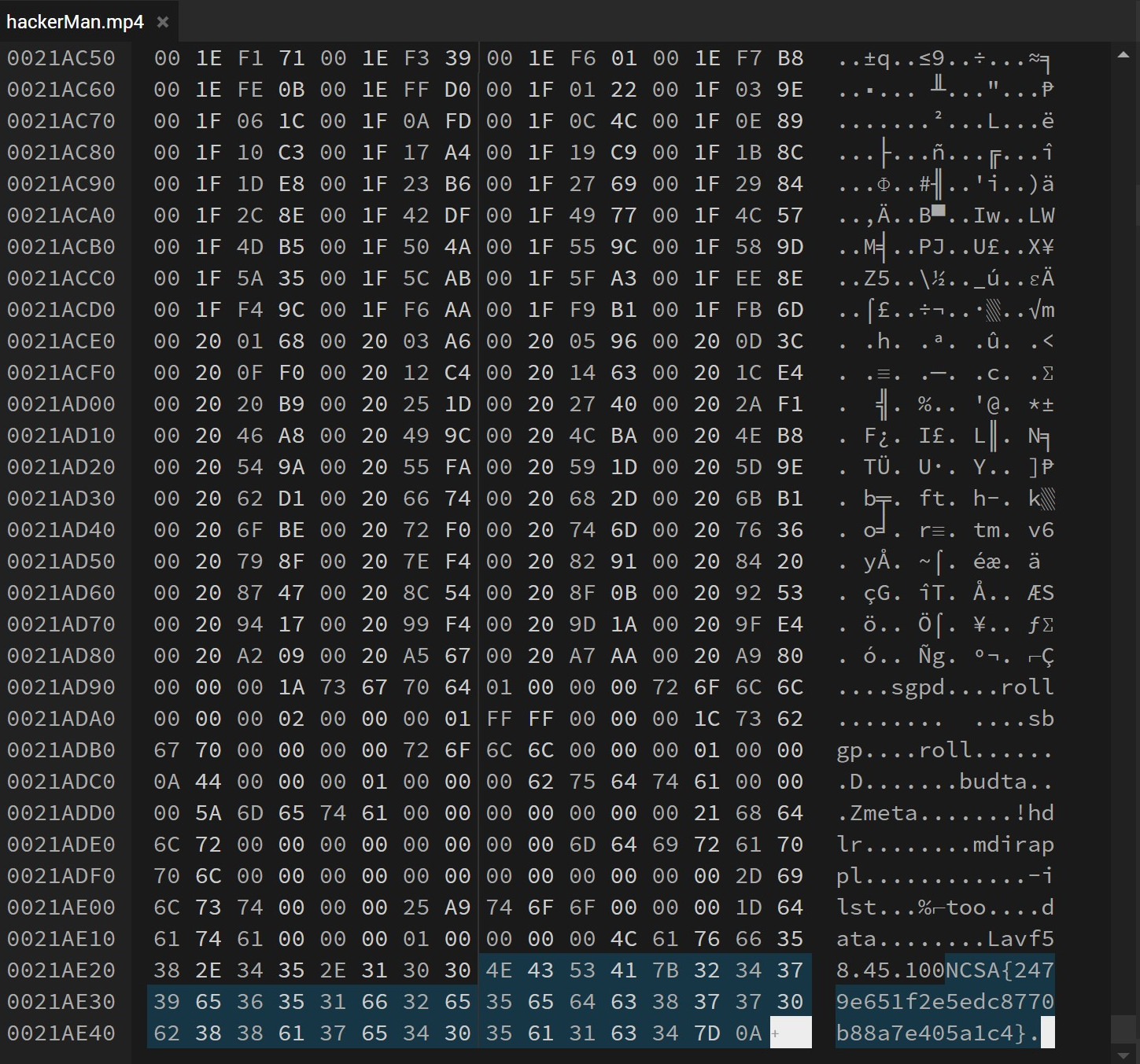Click offset 0021AD30 in address column
This screenshot has width=1140, height=1064.
pyautogui.click(x=61, y=499)
